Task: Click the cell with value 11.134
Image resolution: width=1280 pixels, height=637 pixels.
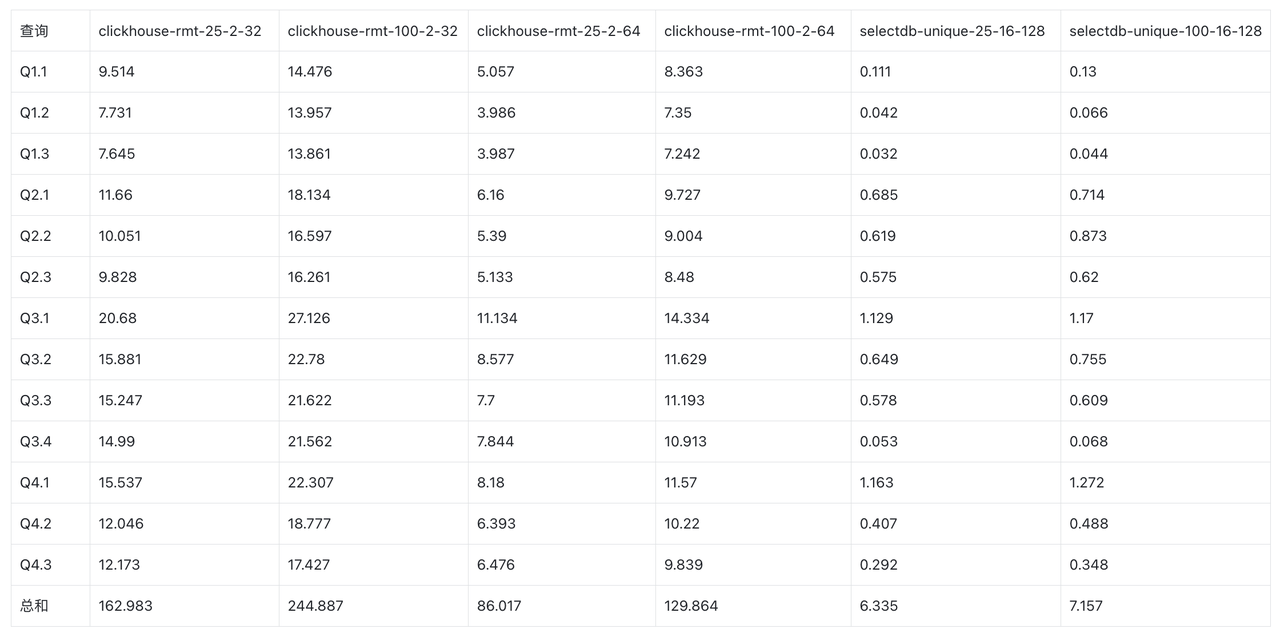Action: point(497,319)
